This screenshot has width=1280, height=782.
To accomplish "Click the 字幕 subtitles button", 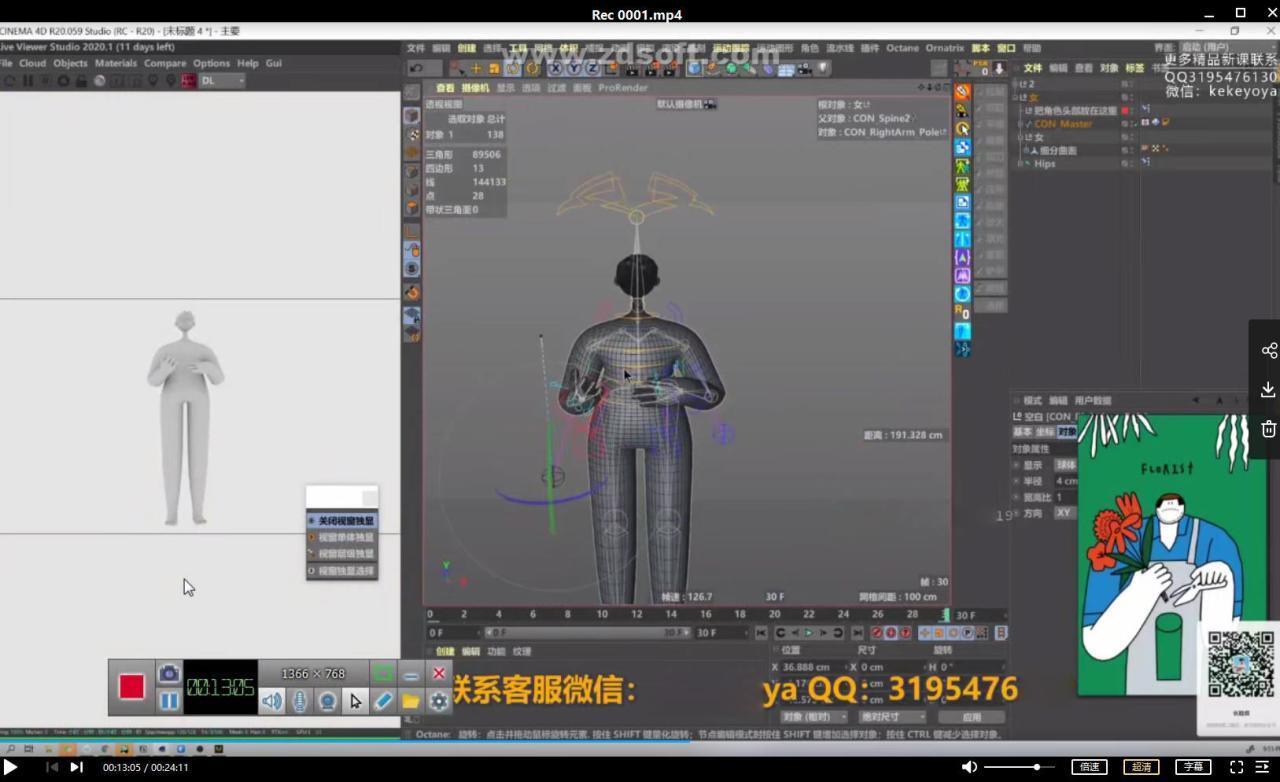I will pyautogui.click(x=1193, y=767).
